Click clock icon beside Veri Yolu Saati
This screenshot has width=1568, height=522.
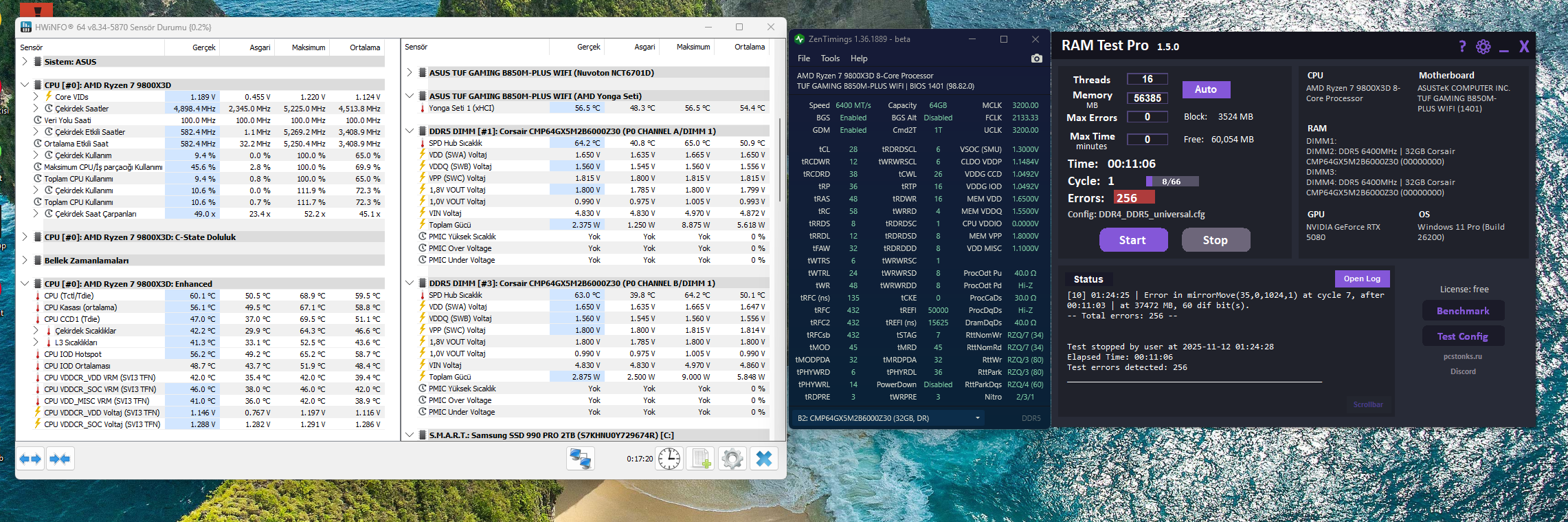[38, 120]
